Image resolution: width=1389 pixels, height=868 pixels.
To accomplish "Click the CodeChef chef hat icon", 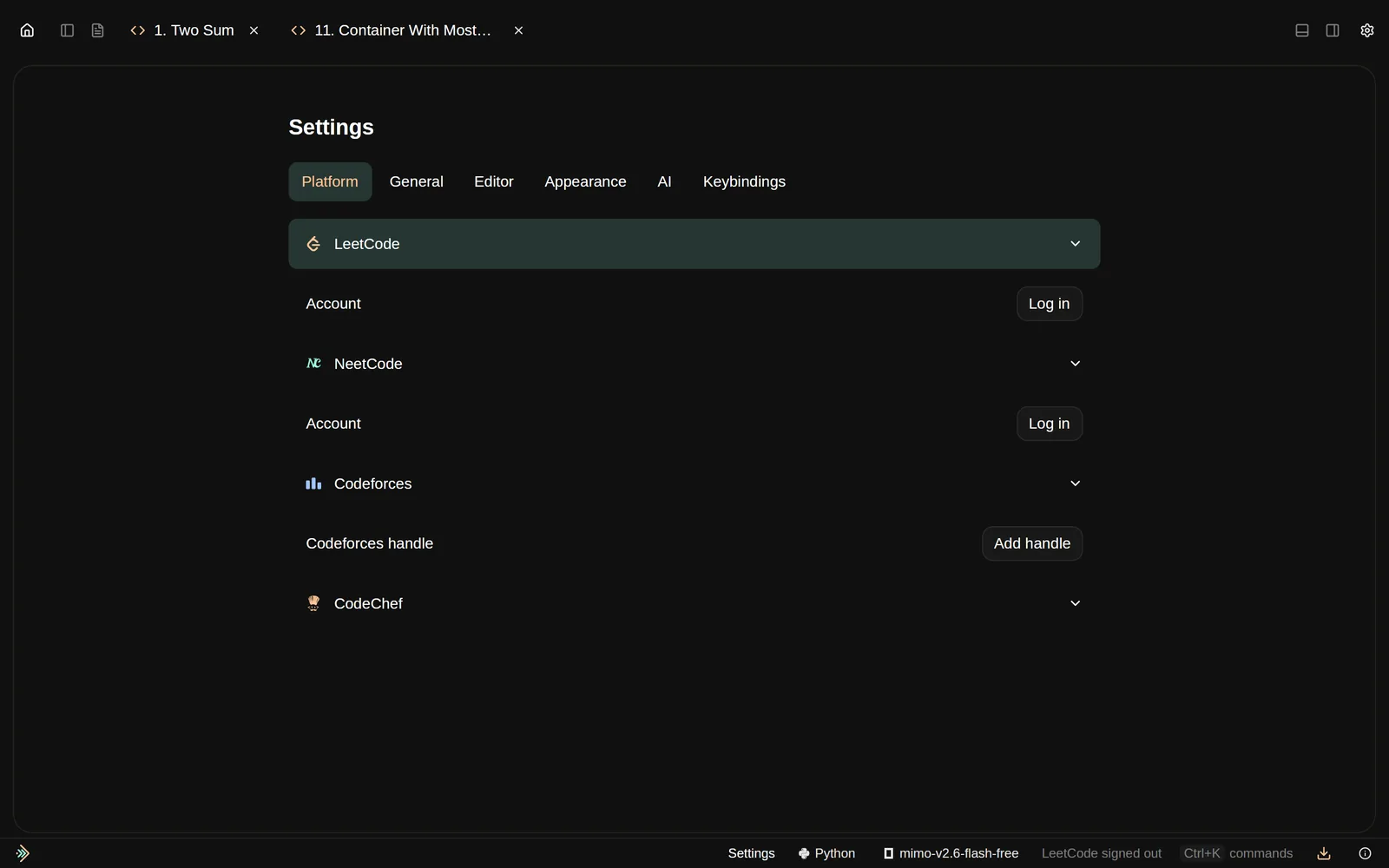I will (313, 603).
